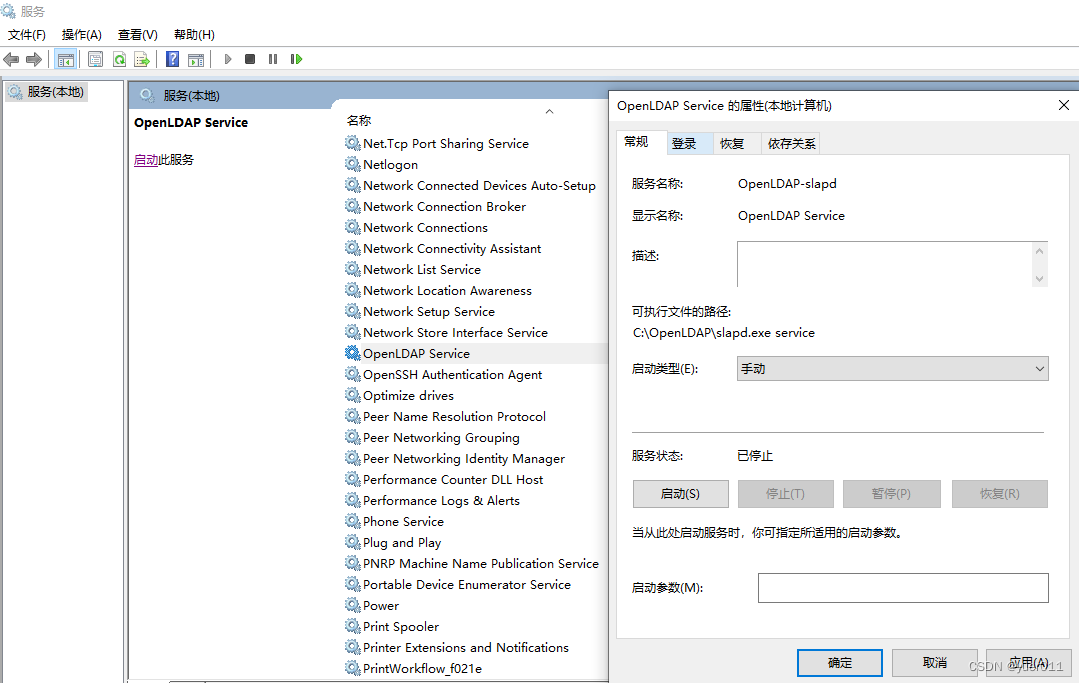Toggle show/hide console tree toolbar icon

pyautogui.click(x=66, y=60)
